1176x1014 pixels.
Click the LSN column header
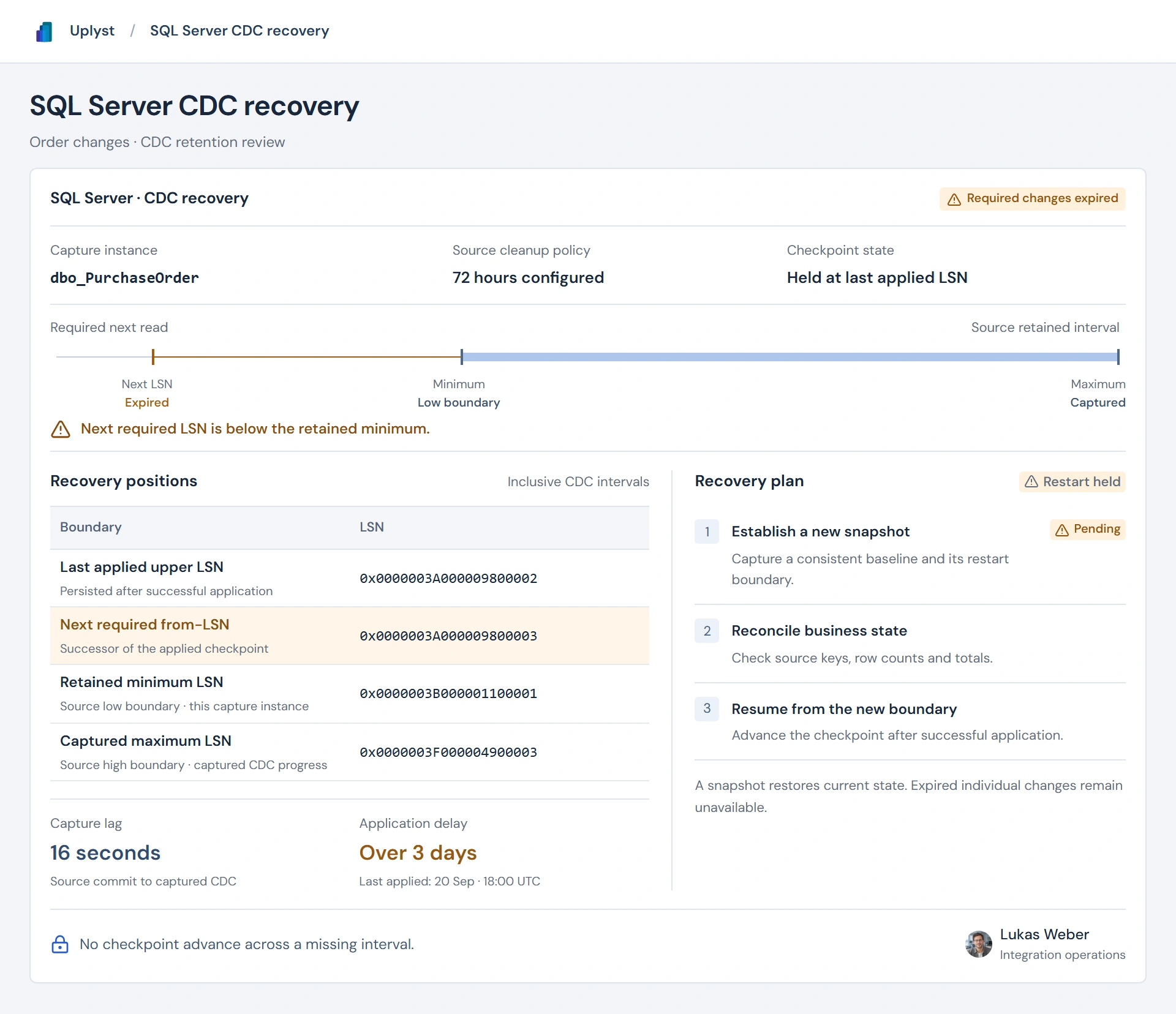coord(372,527)
